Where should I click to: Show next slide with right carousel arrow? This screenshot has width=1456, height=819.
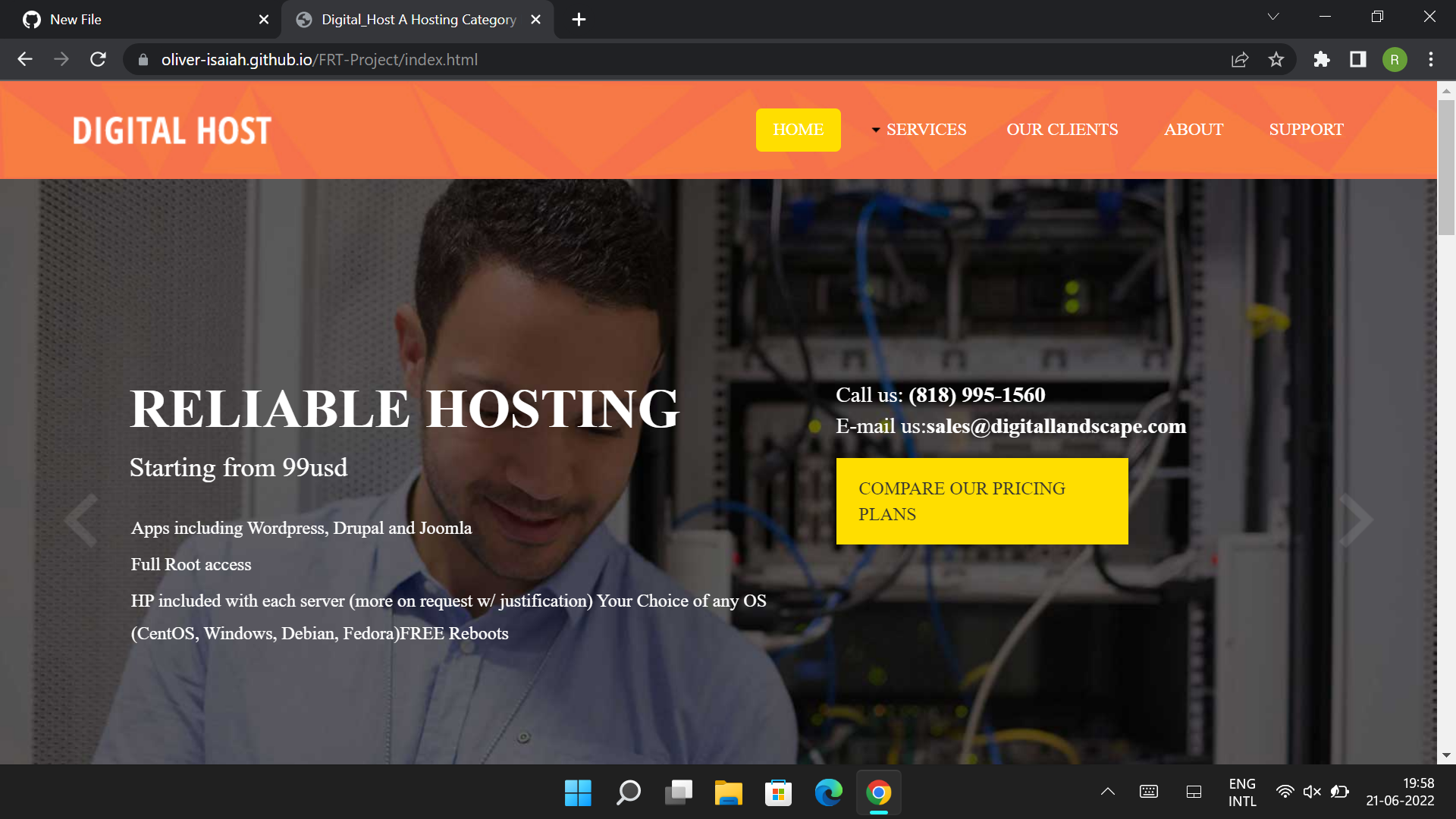(x=1356, y=520)
